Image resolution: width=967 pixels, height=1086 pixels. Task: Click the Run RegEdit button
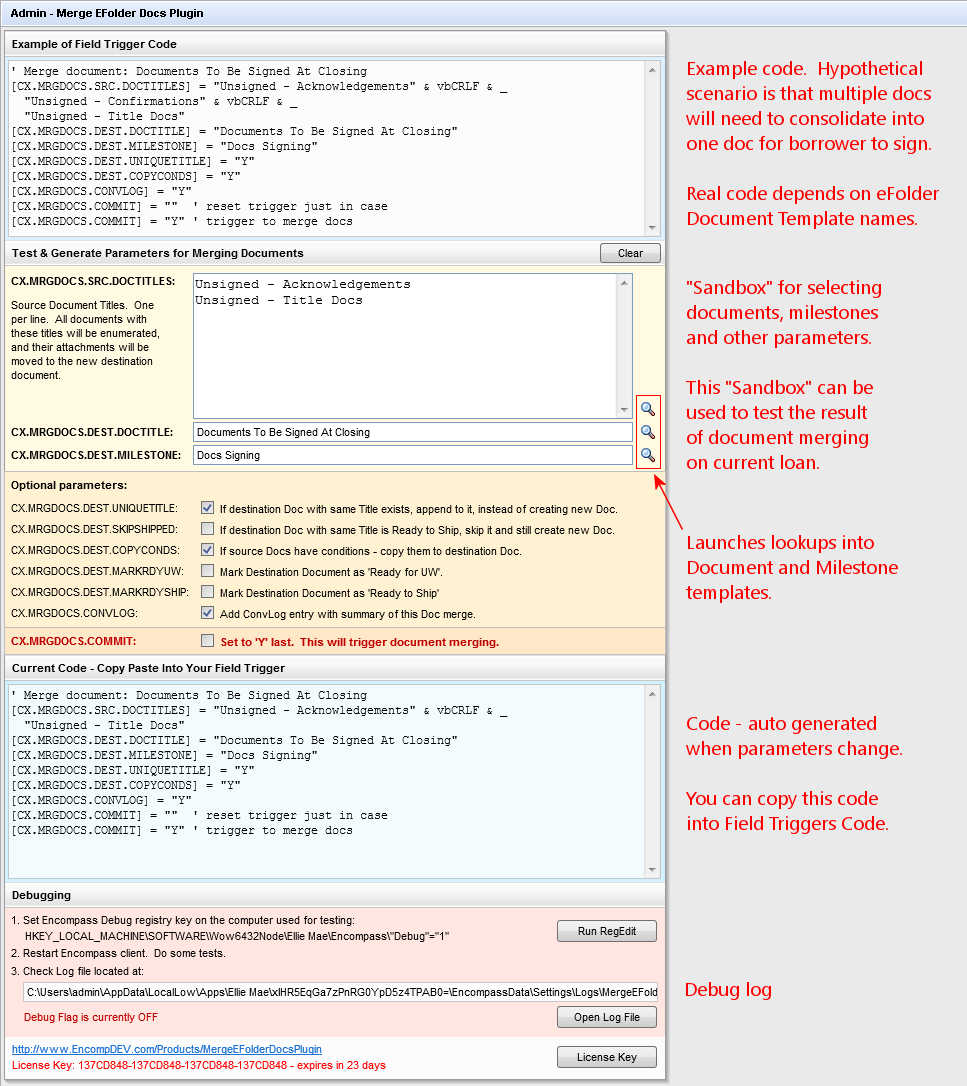pos(607,932)
